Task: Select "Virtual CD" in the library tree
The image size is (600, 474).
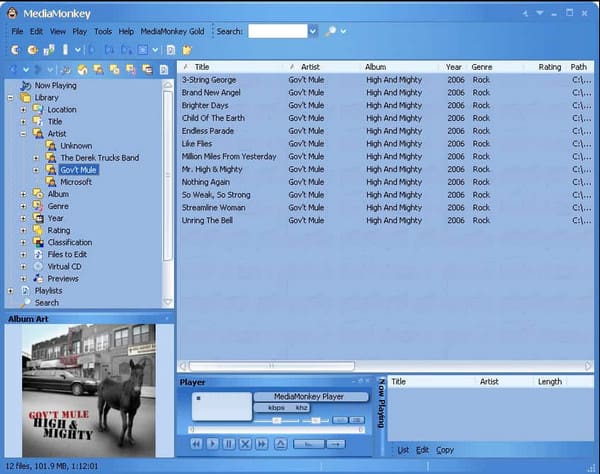Action: pyautogui.click(x=64, y=267)
